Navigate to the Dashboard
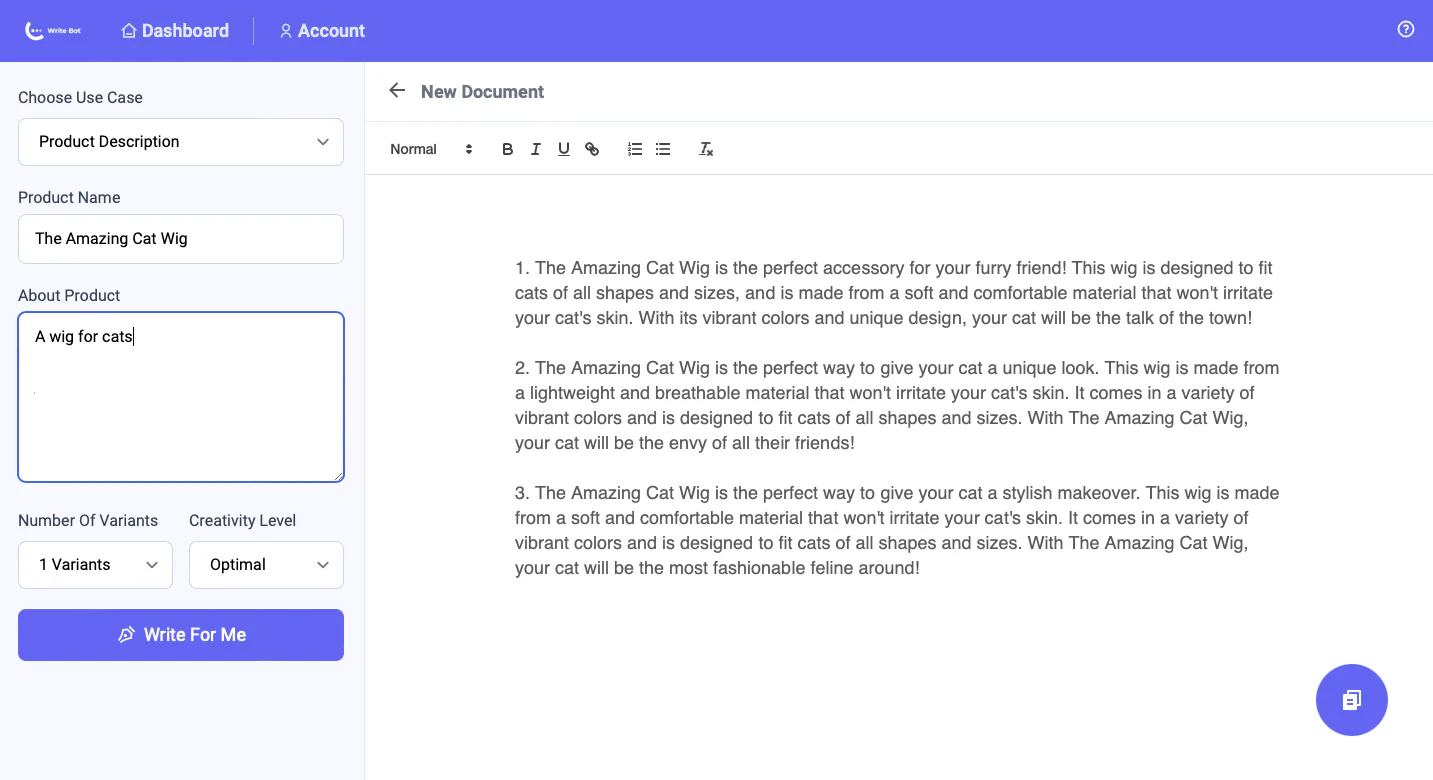Image resolution: width=1433 pixels, height=780 pixels. 174,30
